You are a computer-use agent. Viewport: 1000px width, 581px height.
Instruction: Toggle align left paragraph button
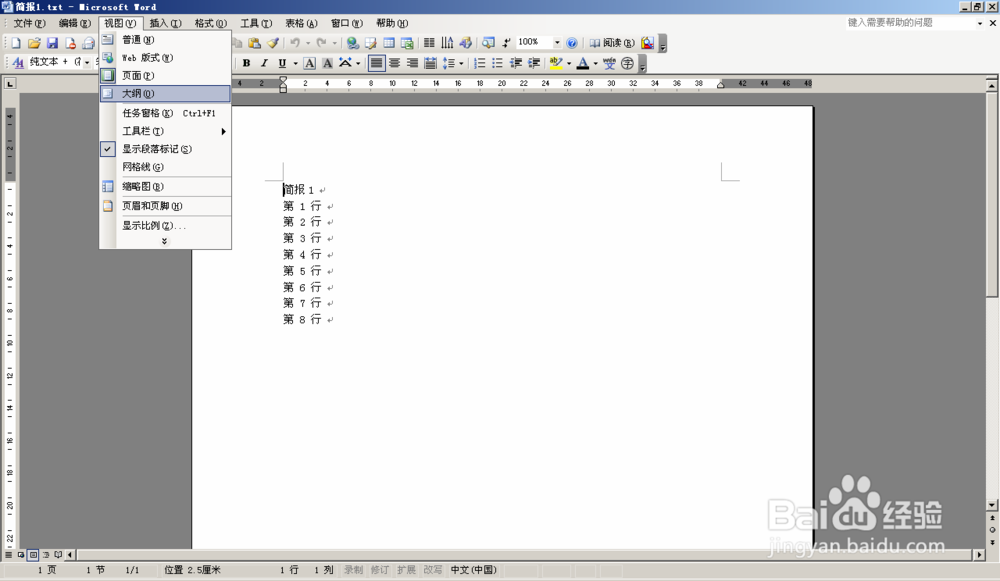pos(376,63)
